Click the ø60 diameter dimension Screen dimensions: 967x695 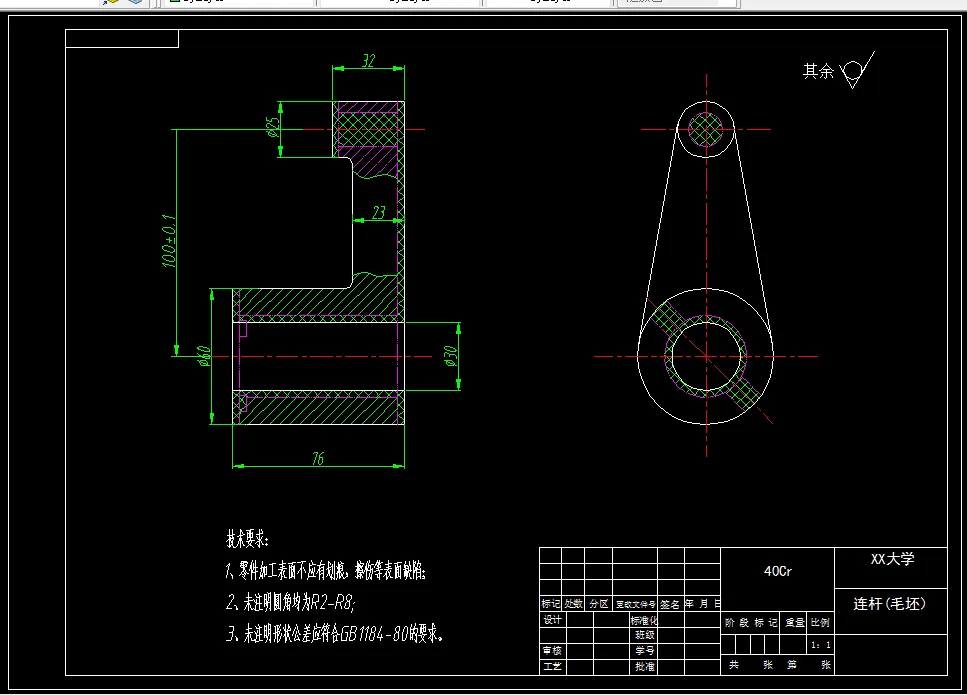[x=204, y=356]
